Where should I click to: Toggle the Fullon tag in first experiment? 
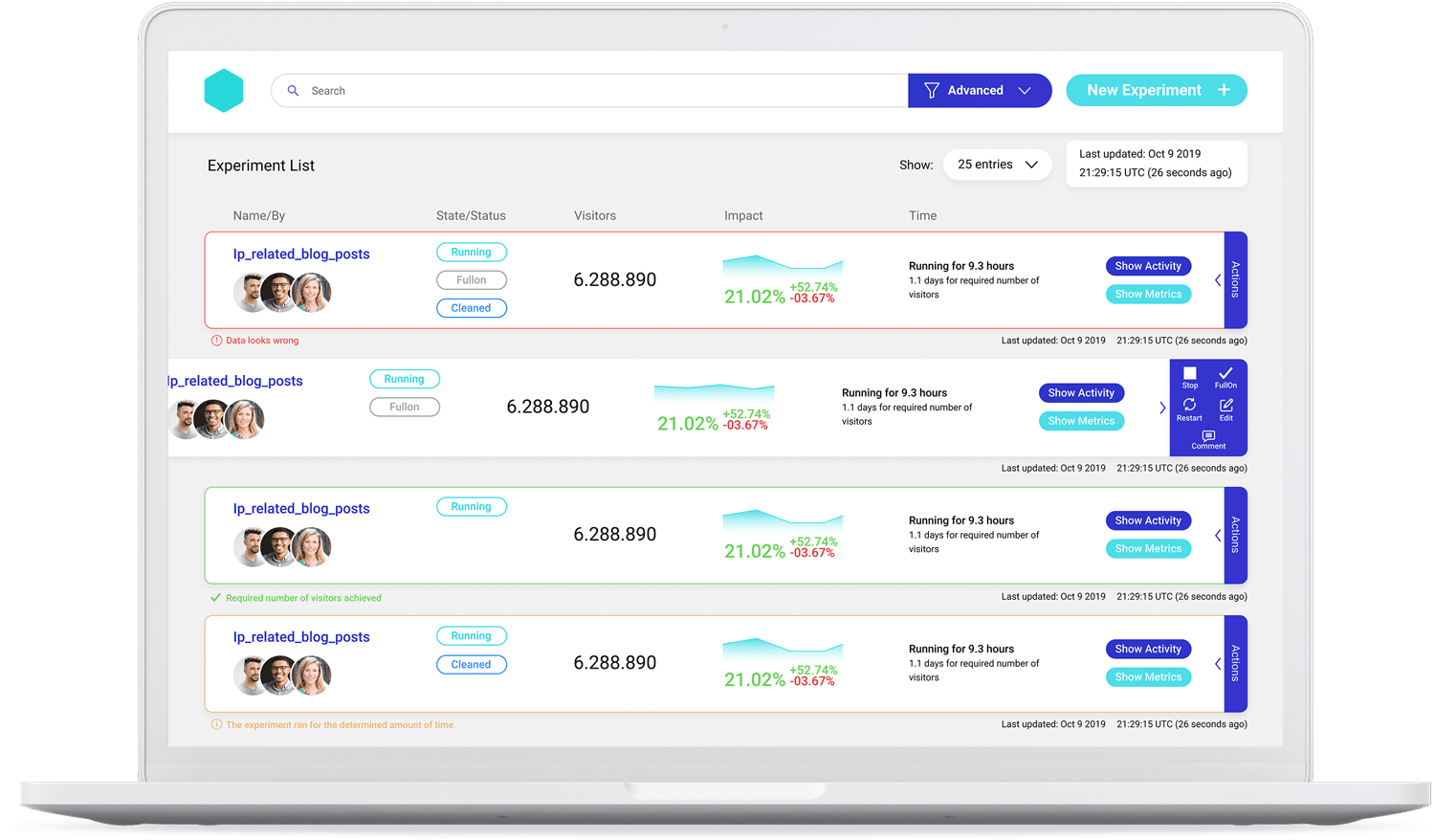coord(472,280)
